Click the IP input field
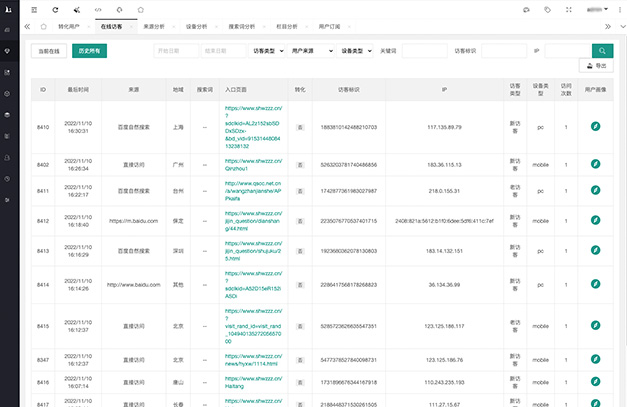 [x=567, y=50]
